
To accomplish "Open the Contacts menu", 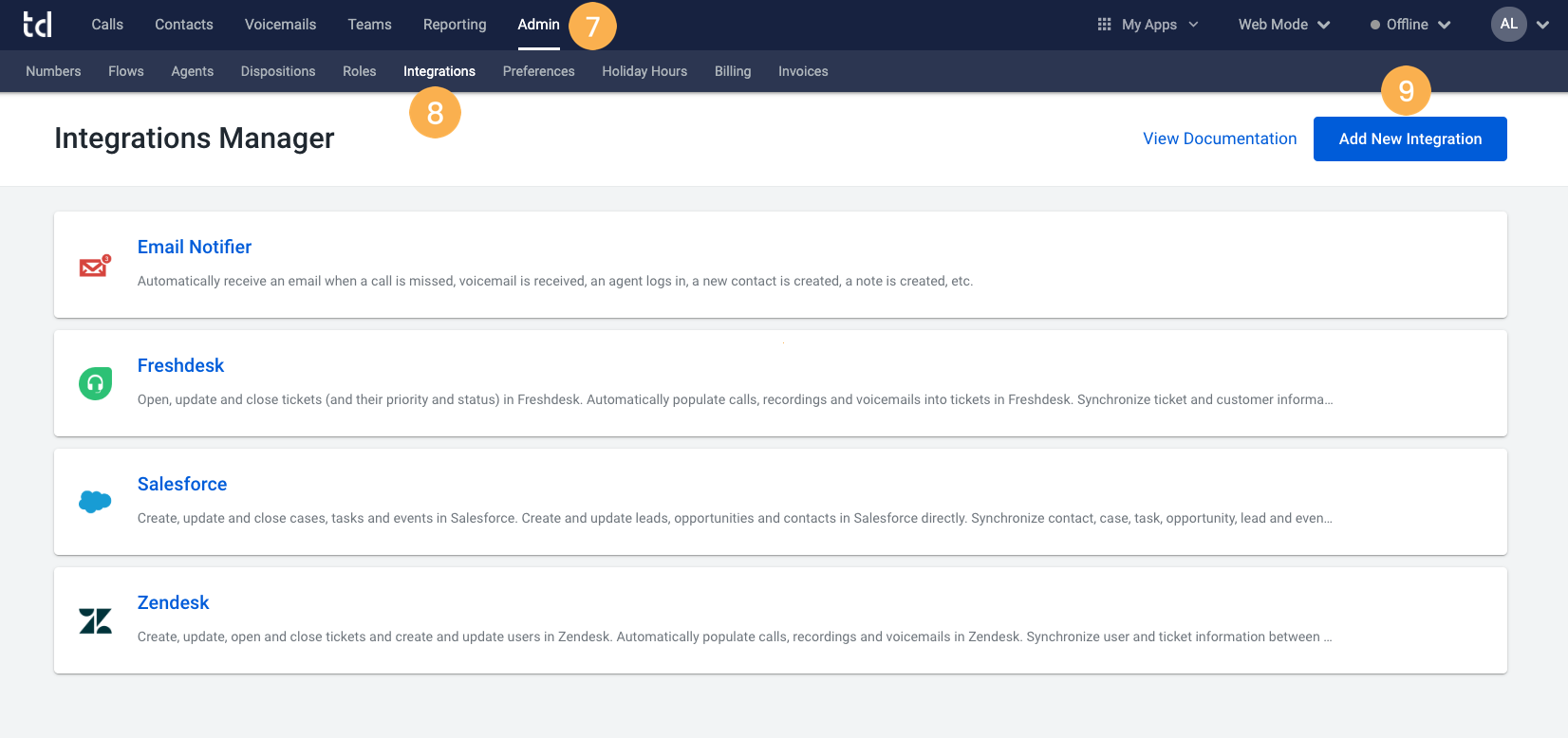I will (184, 25).
